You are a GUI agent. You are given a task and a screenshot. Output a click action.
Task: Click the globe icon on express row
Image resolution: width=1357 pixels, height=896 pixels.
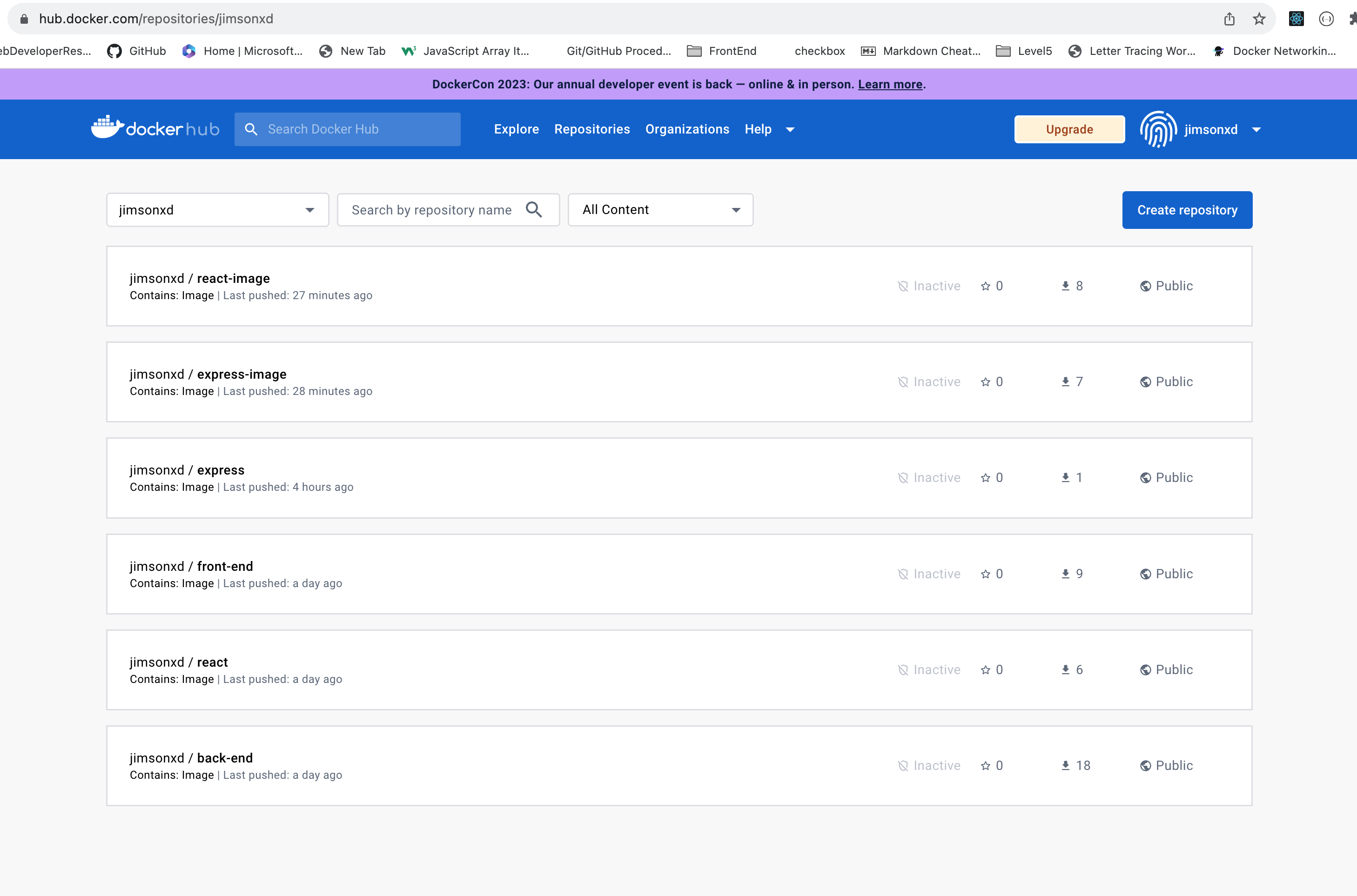click(x=1145, y=478)
